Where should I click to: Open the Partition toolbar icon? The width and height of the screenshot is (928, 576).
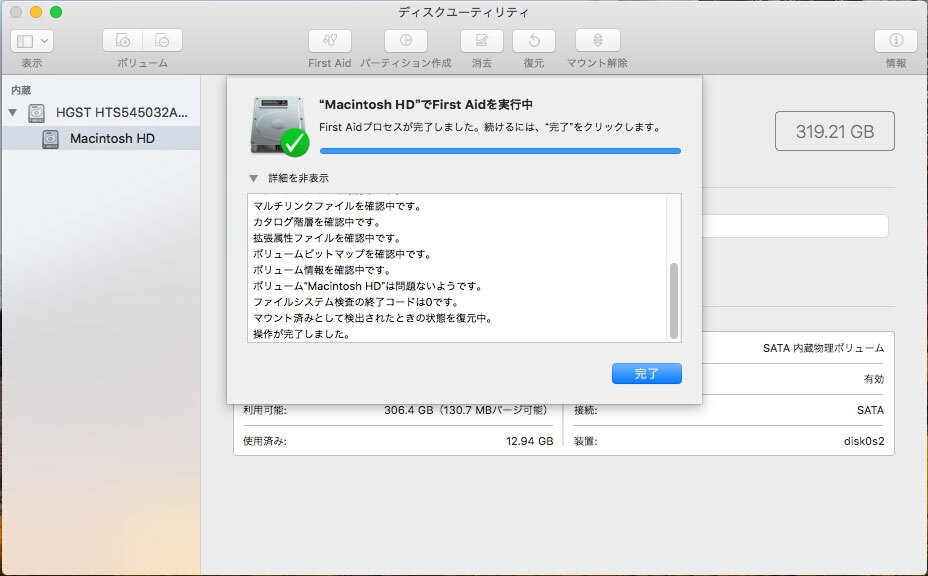point(406,40)
